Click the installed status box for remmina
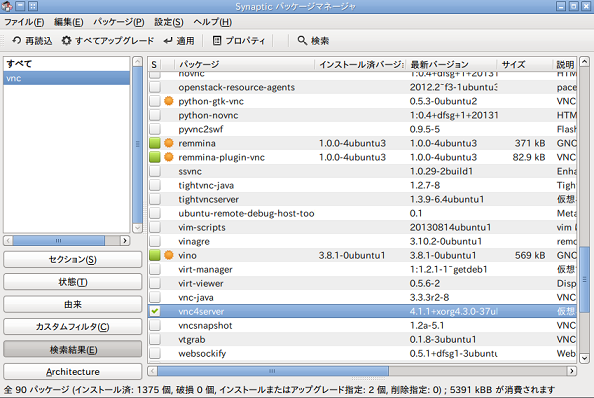The height and width of the screenshot is (398, 594). pos(155,143)
